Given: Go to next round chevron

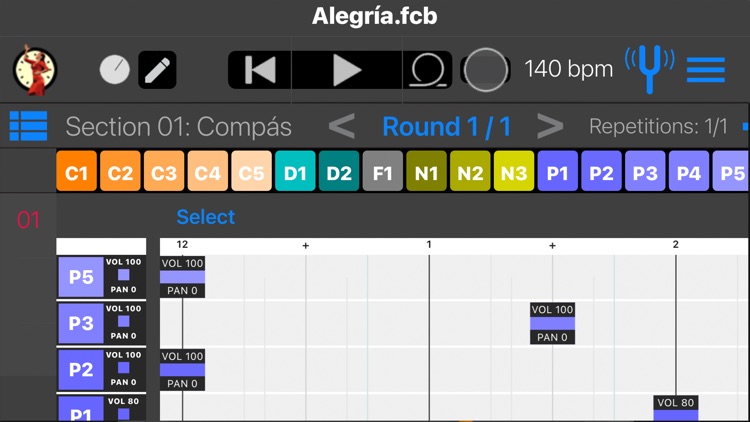Looking at the screenshot, I should (x=549, y=127).
